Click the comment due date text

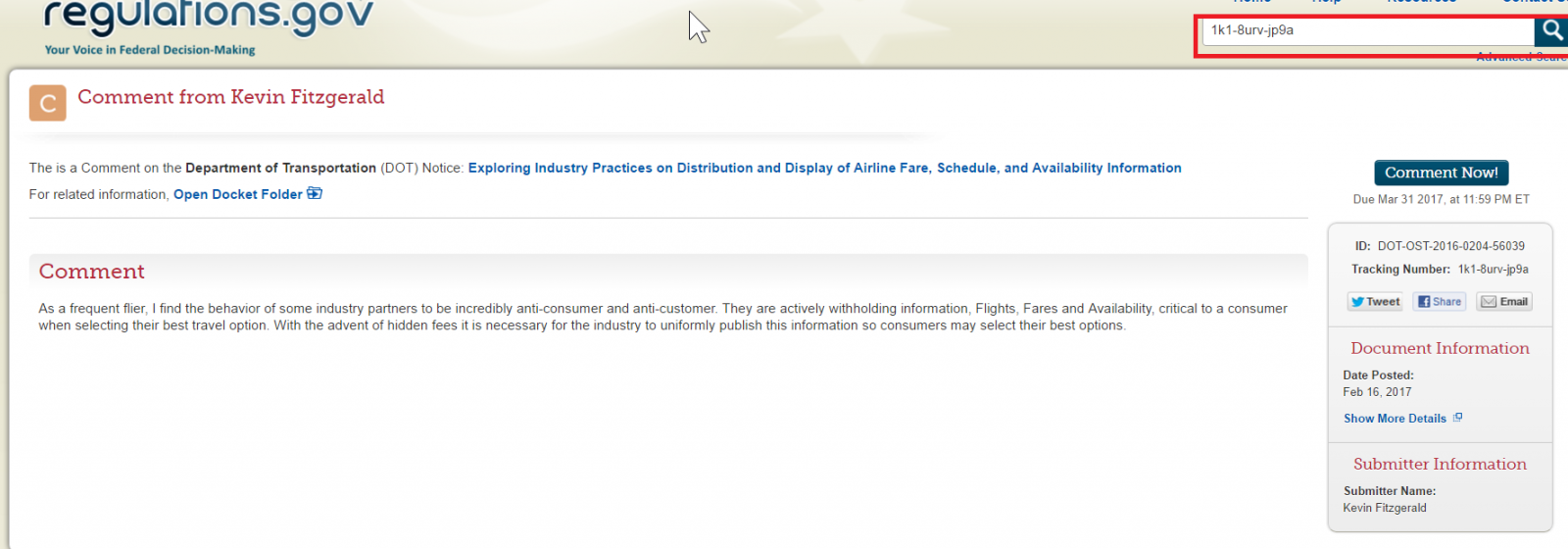click(1441, 199)
